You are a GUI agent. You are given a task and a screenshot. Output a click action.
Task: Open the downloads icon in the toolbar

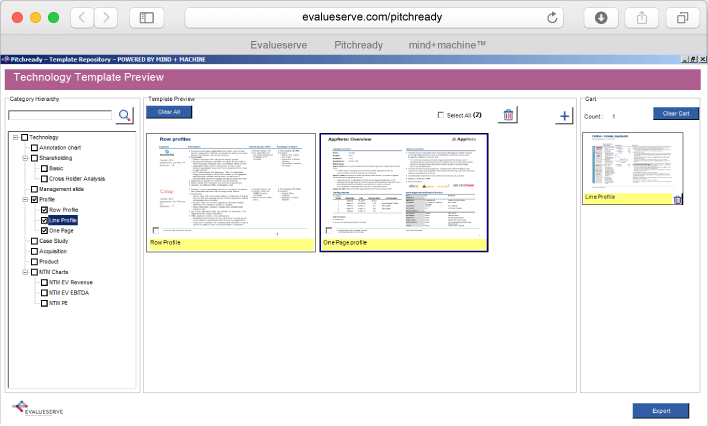[601, 18]
